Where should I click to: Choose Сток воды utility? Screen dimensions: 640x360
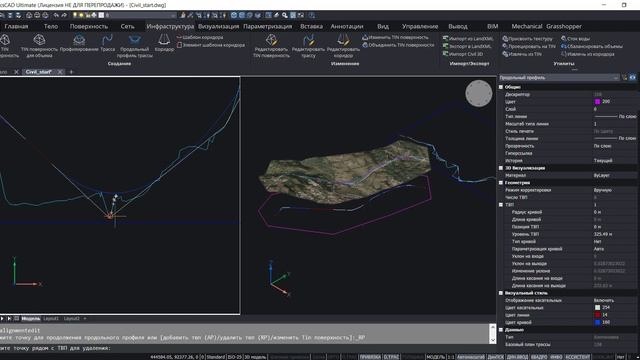(x=575, y=39)
